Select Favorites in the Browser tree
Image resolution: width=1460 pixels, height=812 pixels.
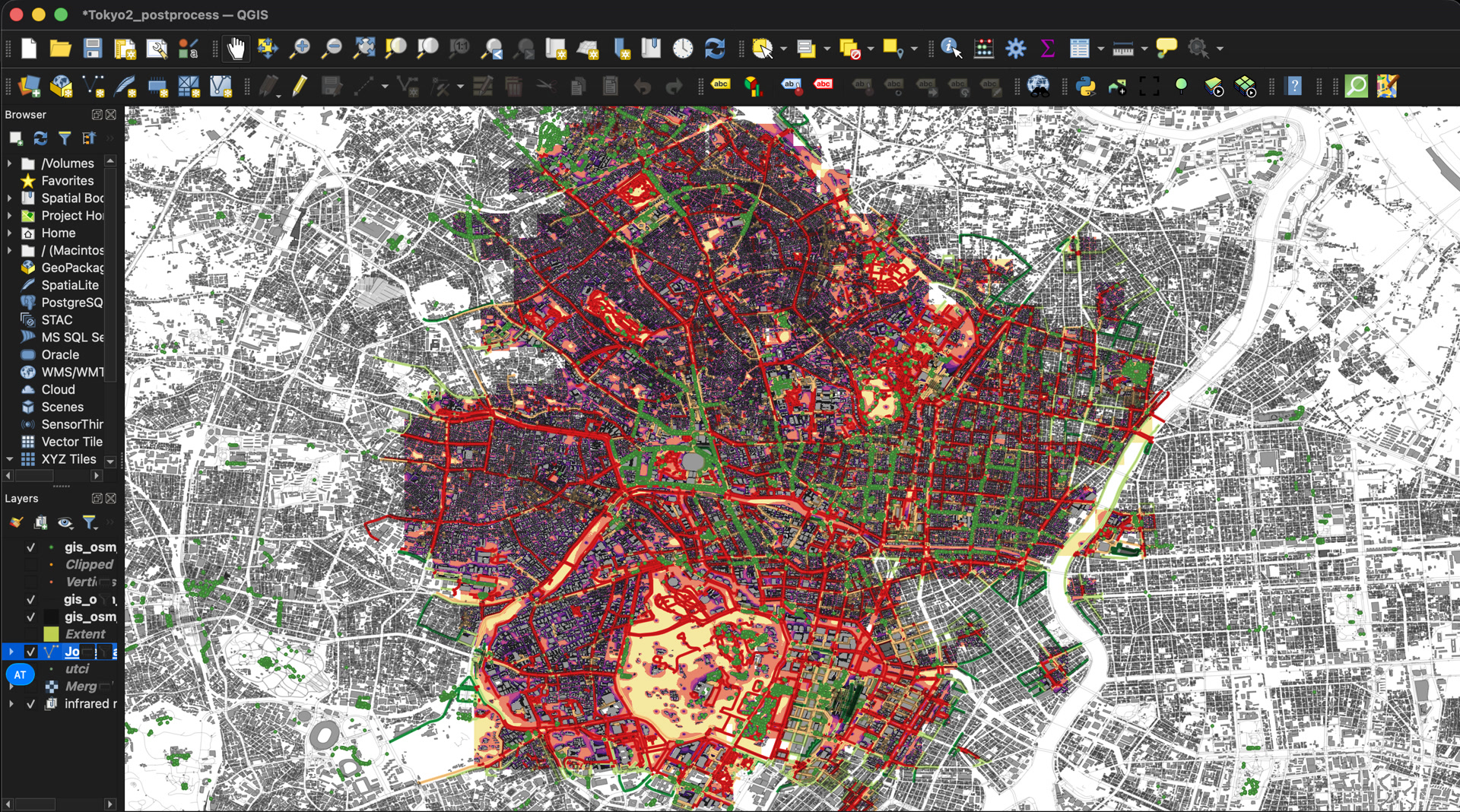click(x=67, y=181)
